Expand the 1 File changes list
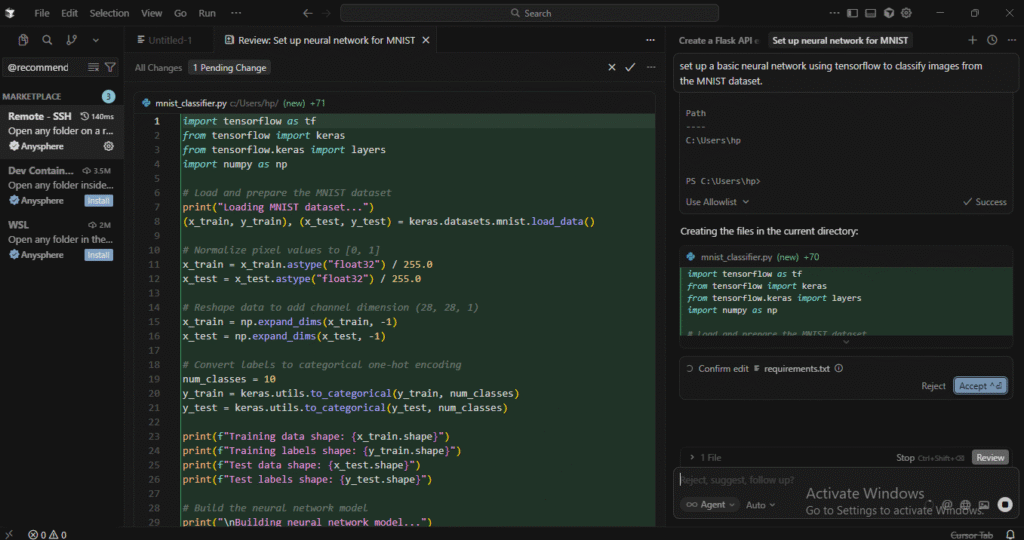The width and height of the screenshot is (1024, 540). coord(705,458)
